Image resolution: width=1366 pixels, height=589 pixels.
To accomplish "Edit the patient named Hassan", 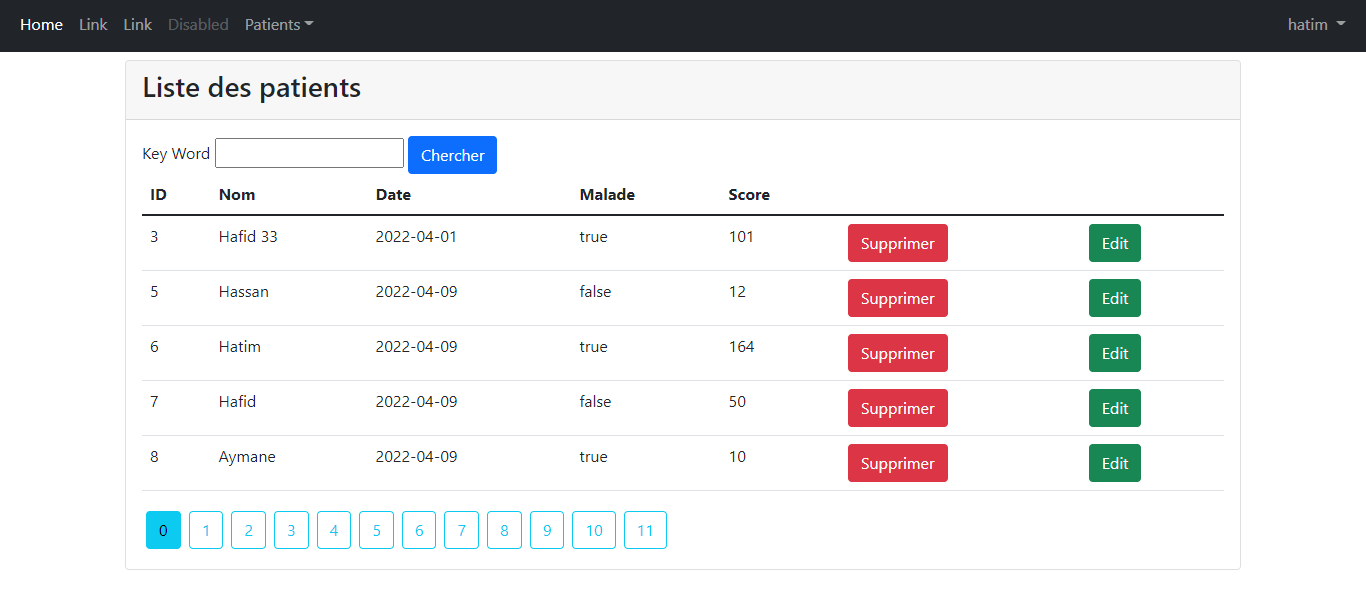I will pos(1114,298).
